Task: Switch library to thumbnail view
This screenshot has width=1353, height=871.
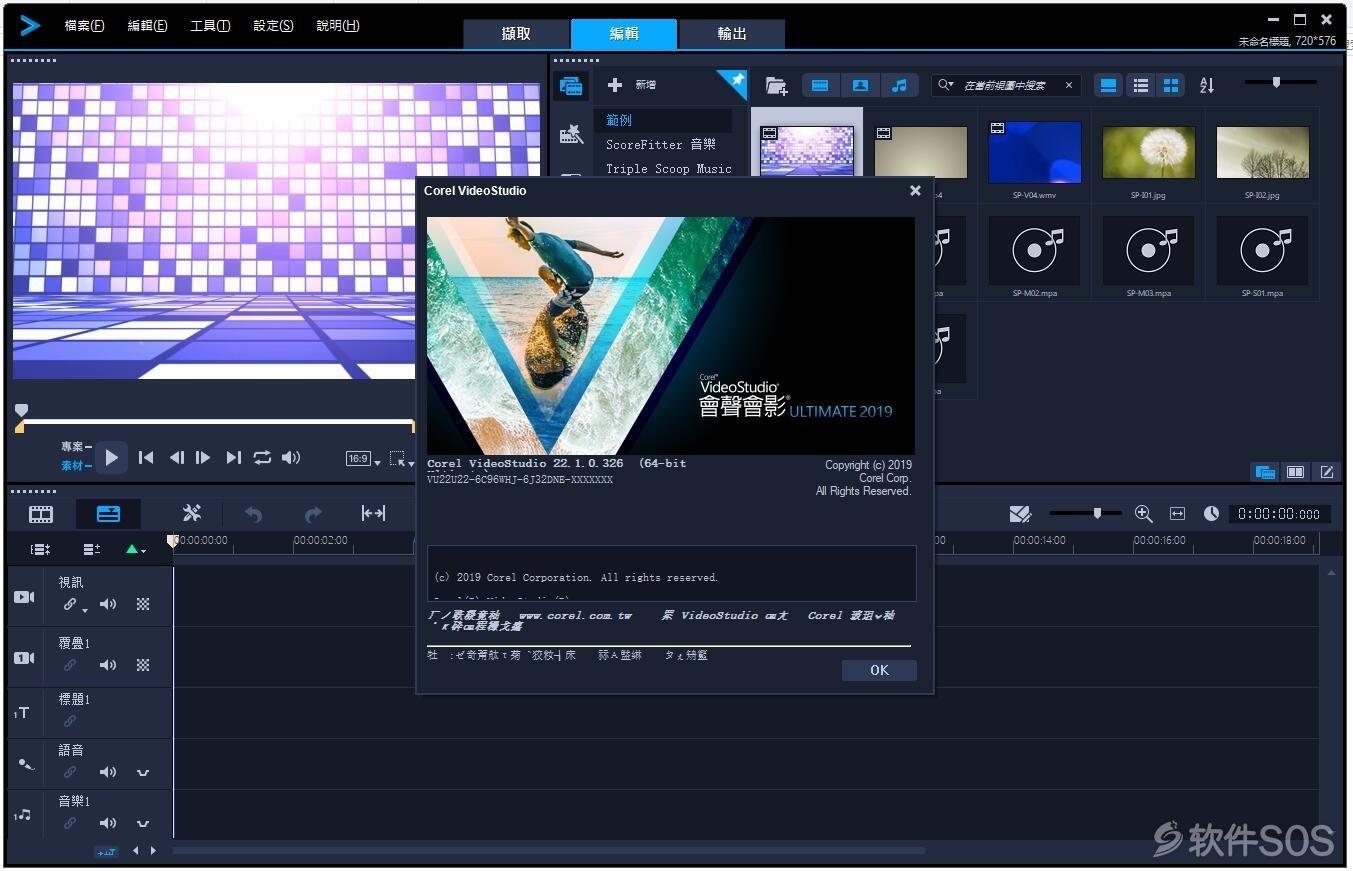Action: [x=1170, y=86]
